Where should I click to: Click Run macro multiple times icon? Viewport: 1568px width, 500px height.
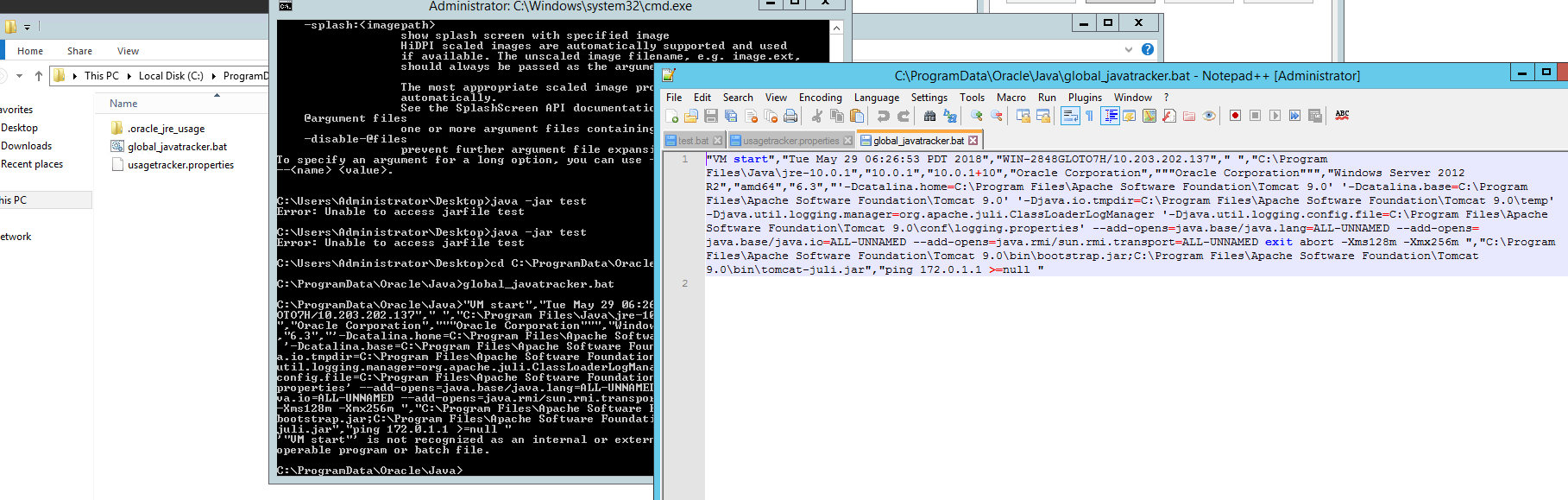[x=1294, y=116]
